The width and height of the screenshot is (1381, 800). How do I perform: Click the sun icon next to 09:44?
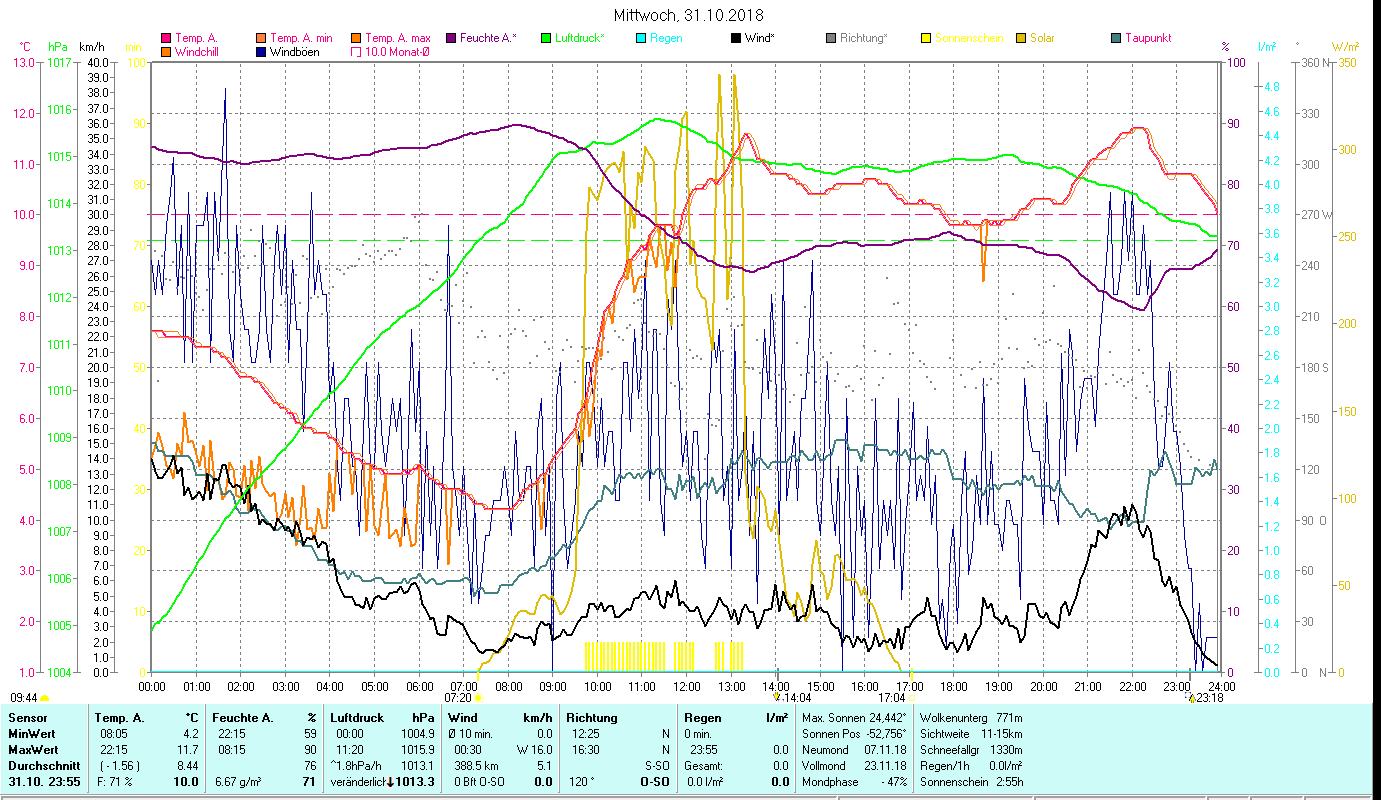tap(45, 698)
